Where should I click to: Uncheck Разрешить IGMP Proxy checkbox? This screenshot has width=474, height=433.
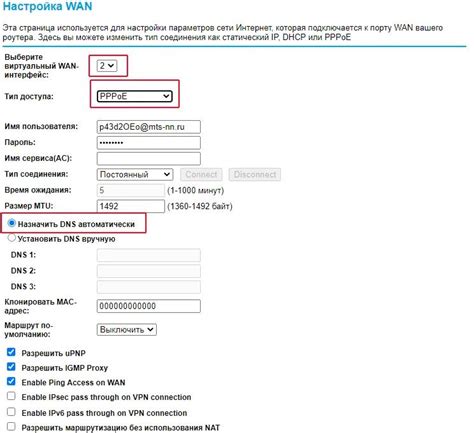click(x=11, y=367)
